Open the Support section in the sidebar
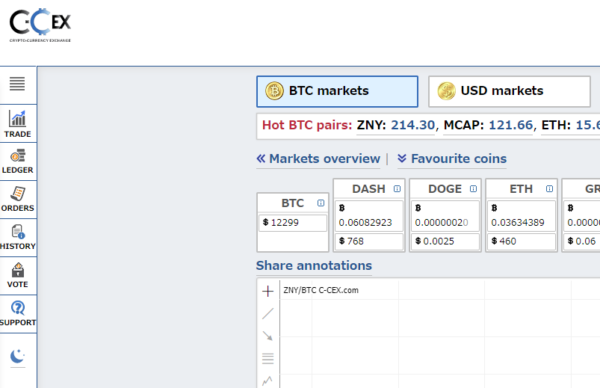 click(x=18, y=313)
